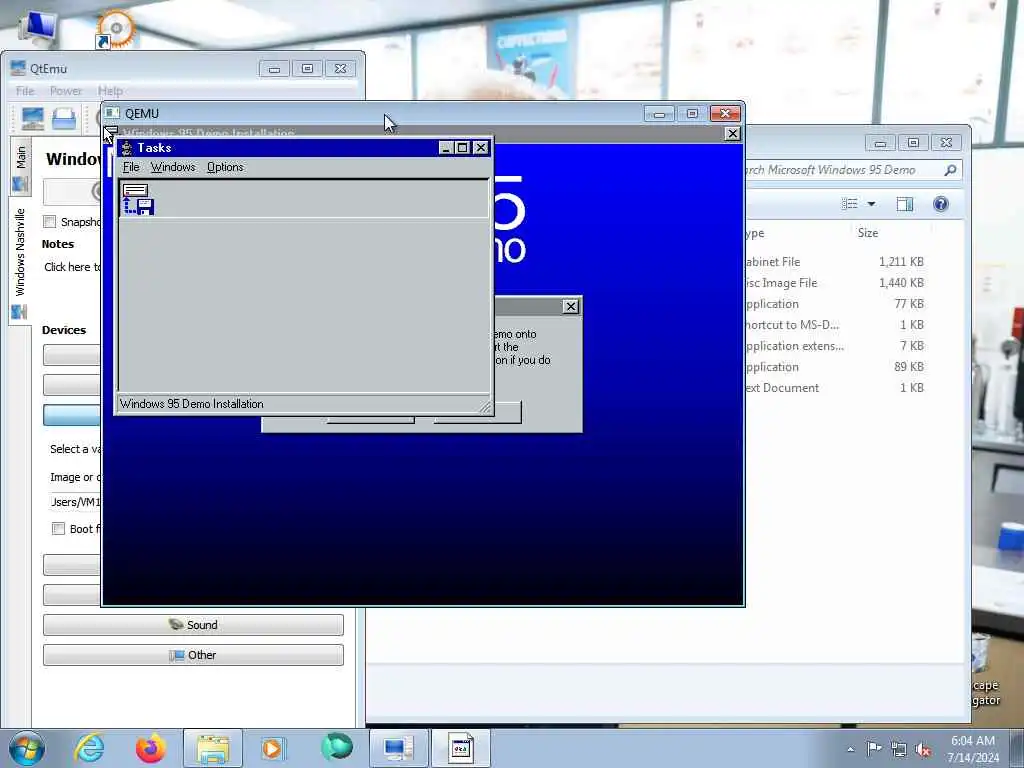Open the Action Center flag tray icon

(x=874, y=749)
